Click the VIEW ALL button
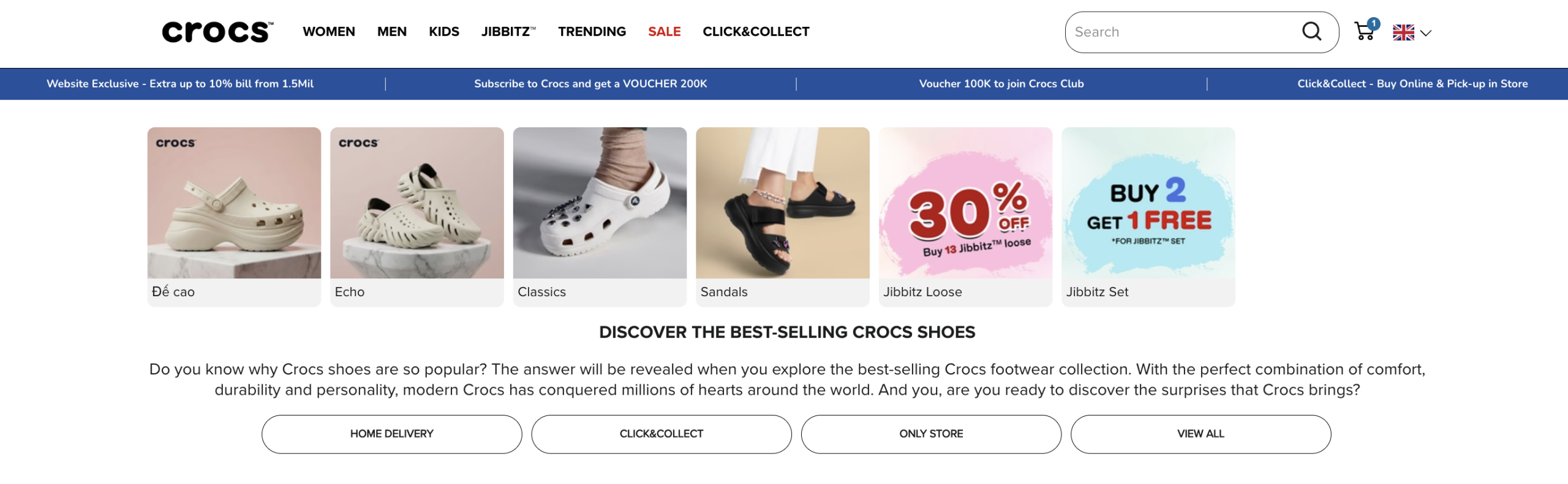The height and width of the screenshot is (484, 1568). 1200,434
